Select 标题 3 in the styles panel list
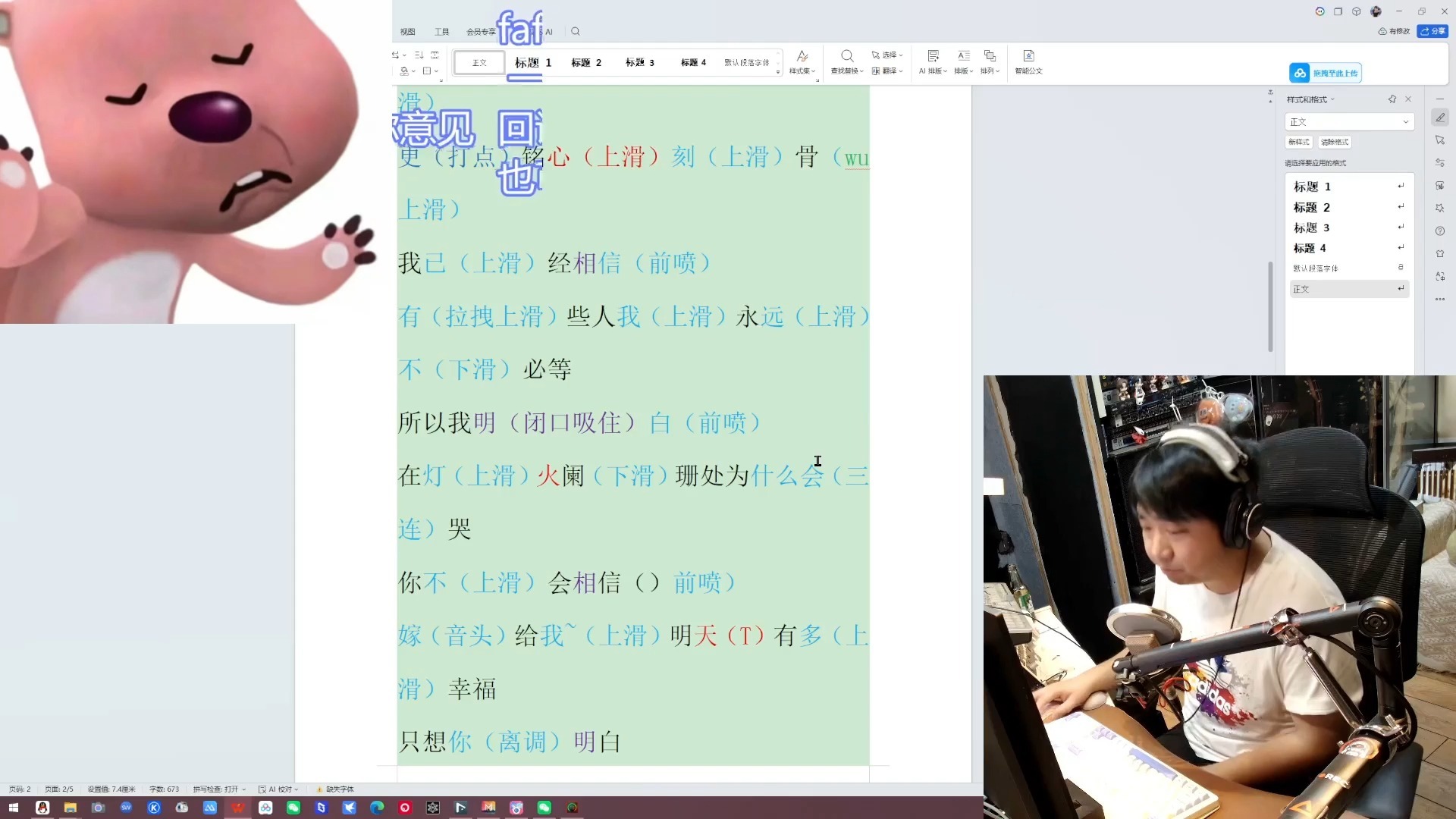Image resolution: width=1456 pixels, height=819 pixels. [1350, 227]
